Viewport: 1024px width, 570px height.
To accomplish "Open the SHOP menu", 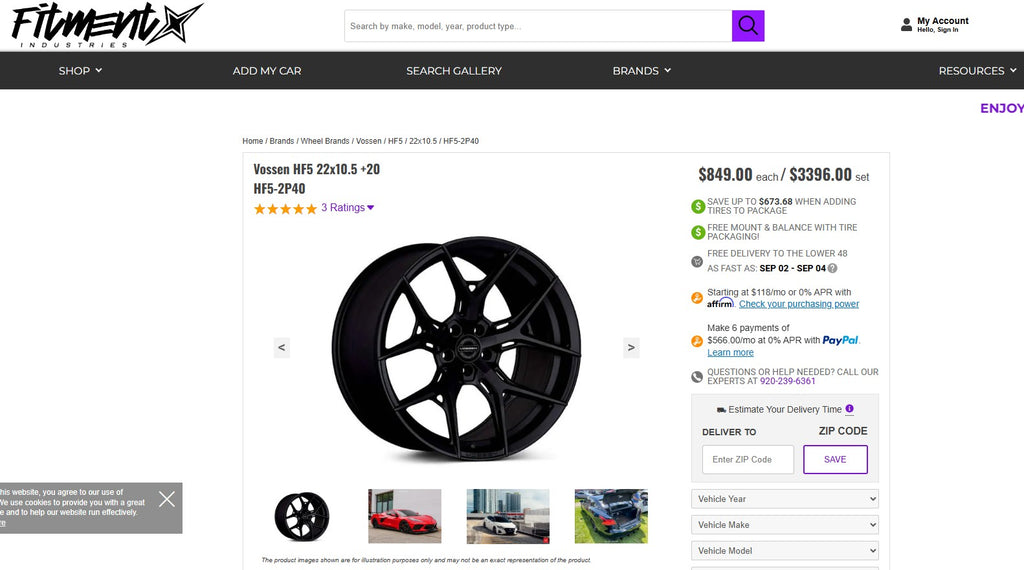I will (80, 71).
